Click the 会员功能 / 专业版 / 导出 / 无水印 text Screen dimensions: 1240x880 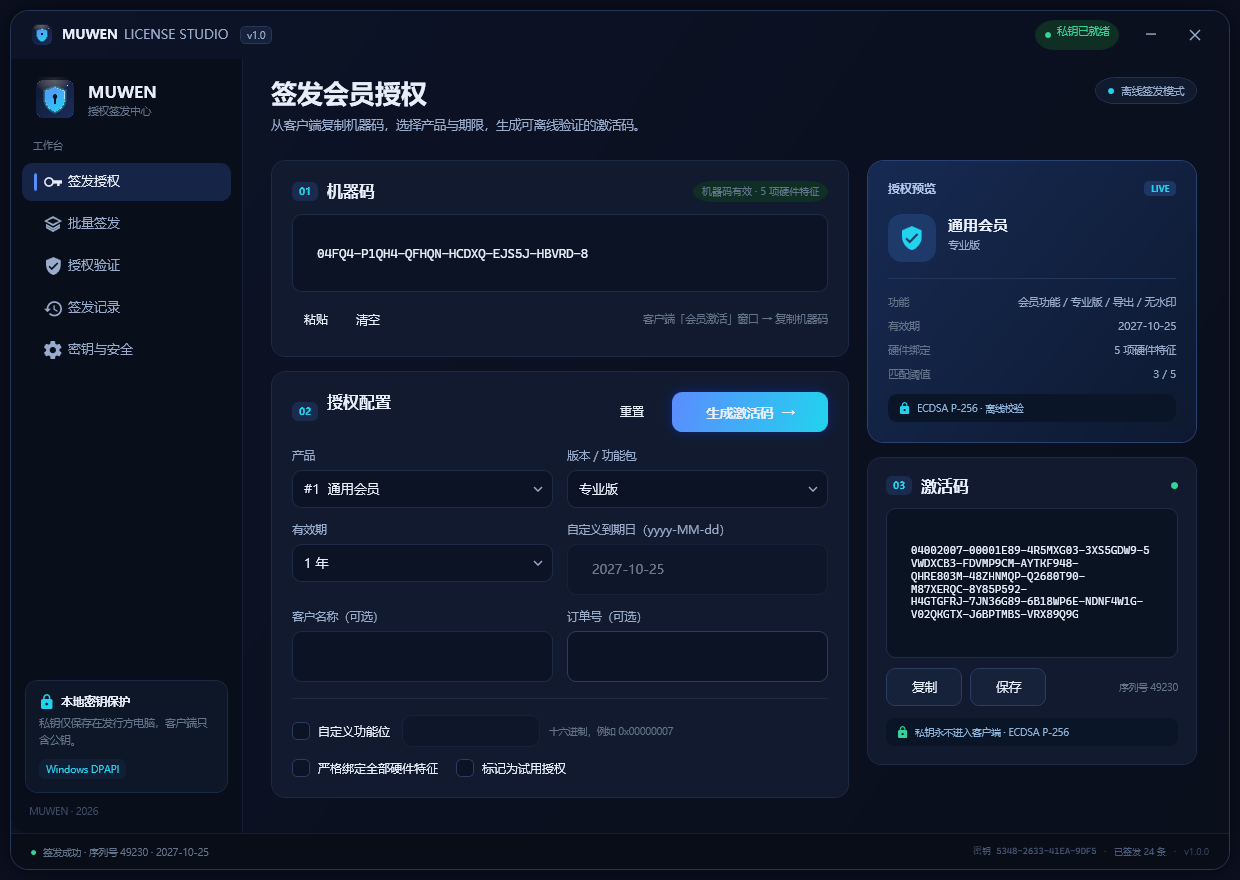[x=1097, y=302]
